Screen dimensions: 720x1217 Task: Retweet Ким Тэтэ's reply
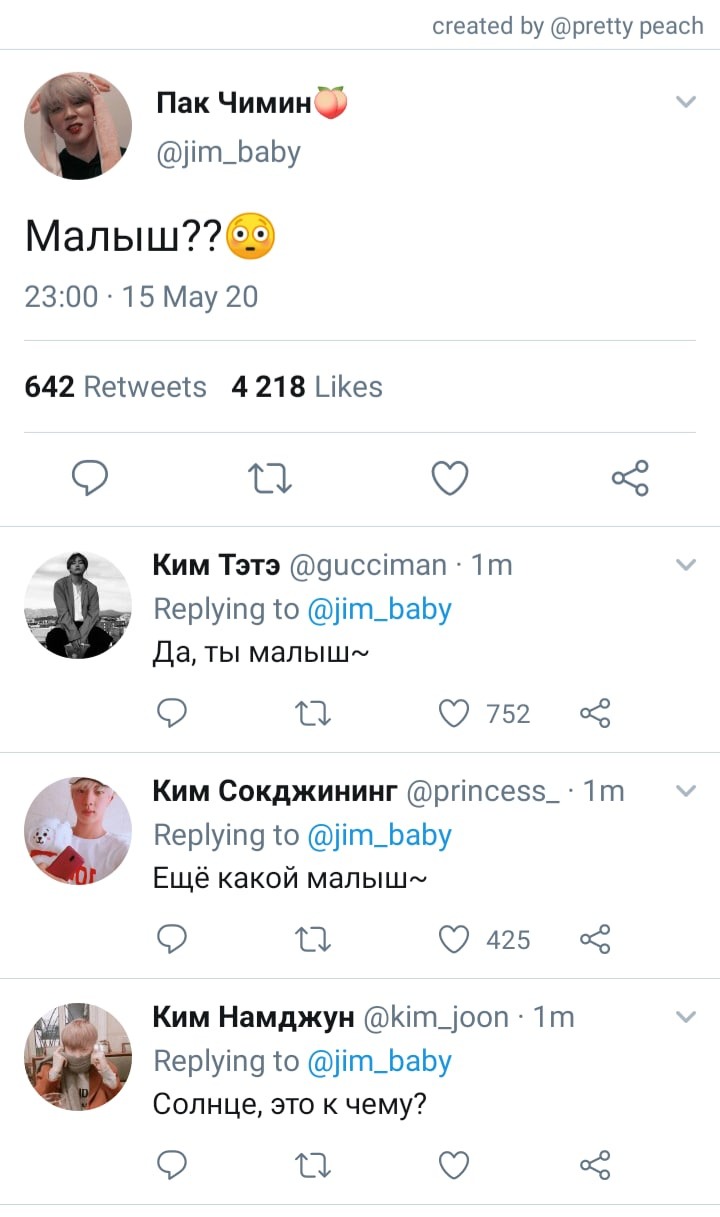click(x=314, y=713)
